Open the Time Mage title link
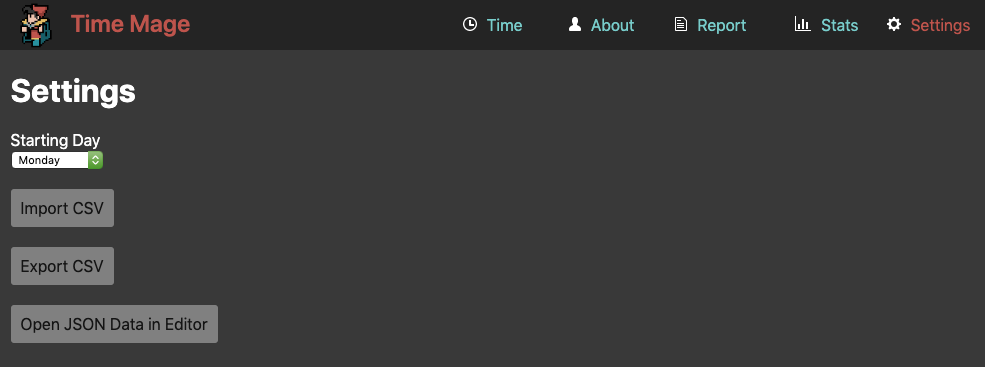 [x=130, y=25]
